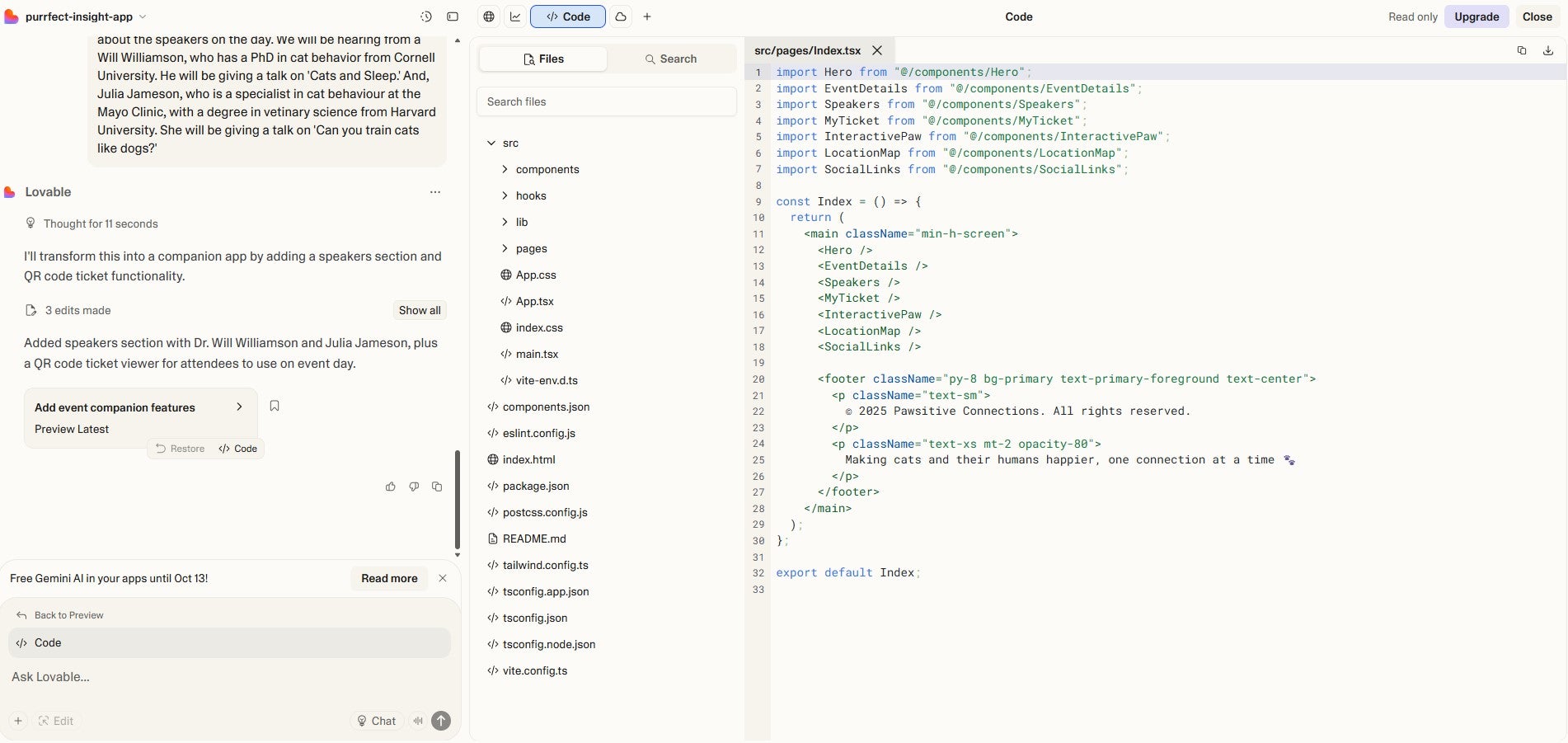Bookmark the Add event companion features edit
The width and height of the screenshot is (1568, 743).
[275, 406]
